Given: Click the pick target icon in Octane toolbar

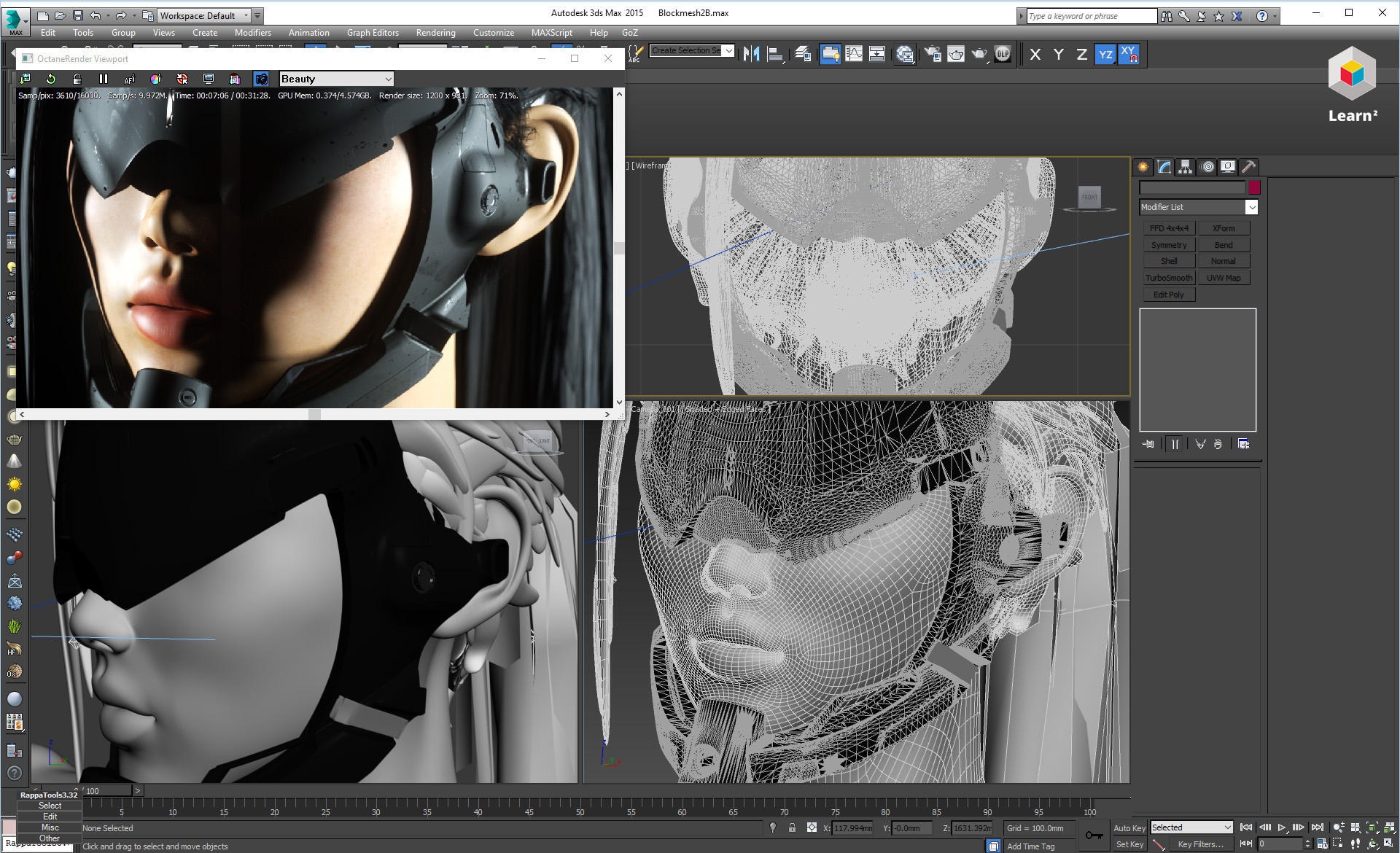Looking at the screenshot, I should 182,79.
